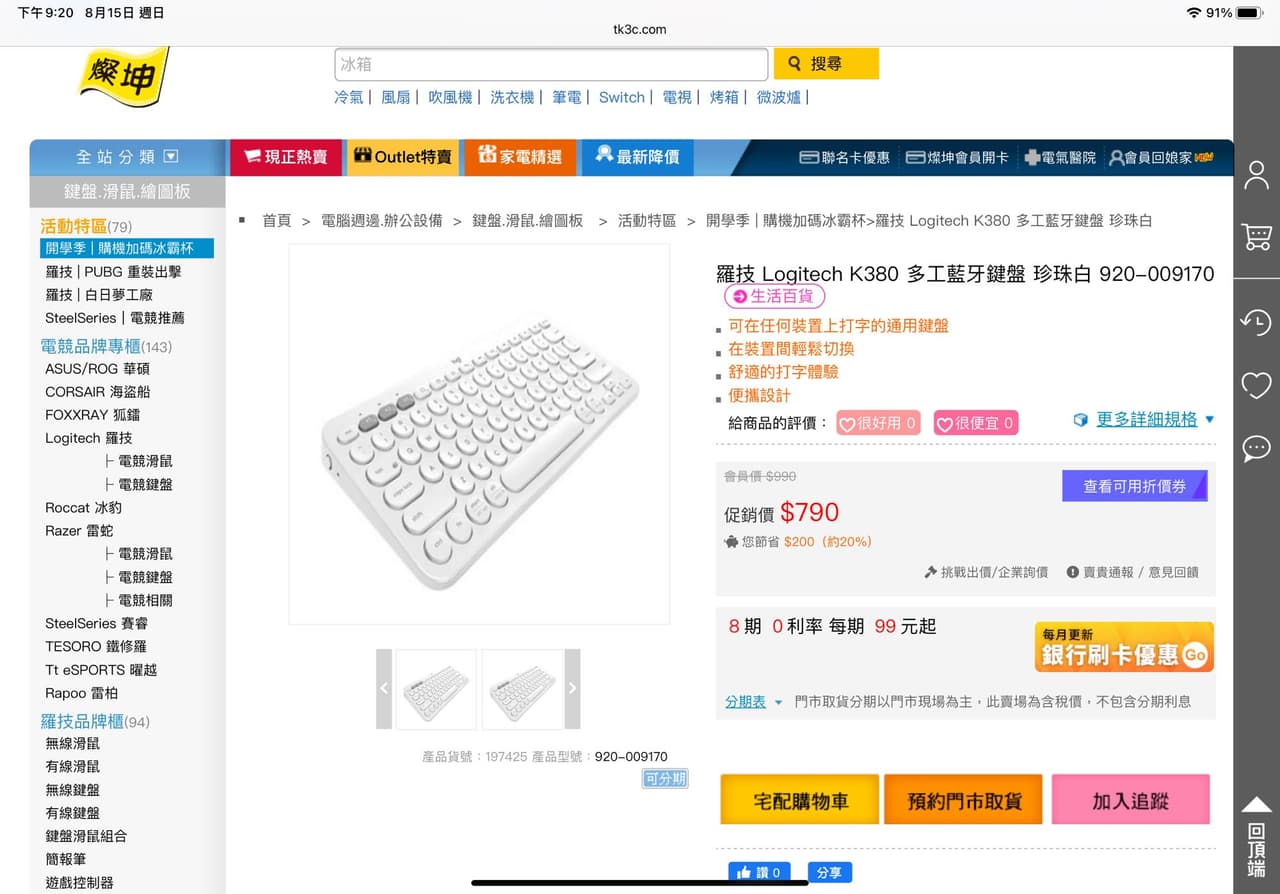
Task: Open sidebar brand Razer 雷蛇
Action: pyautogui.click(x=79, y=530)
